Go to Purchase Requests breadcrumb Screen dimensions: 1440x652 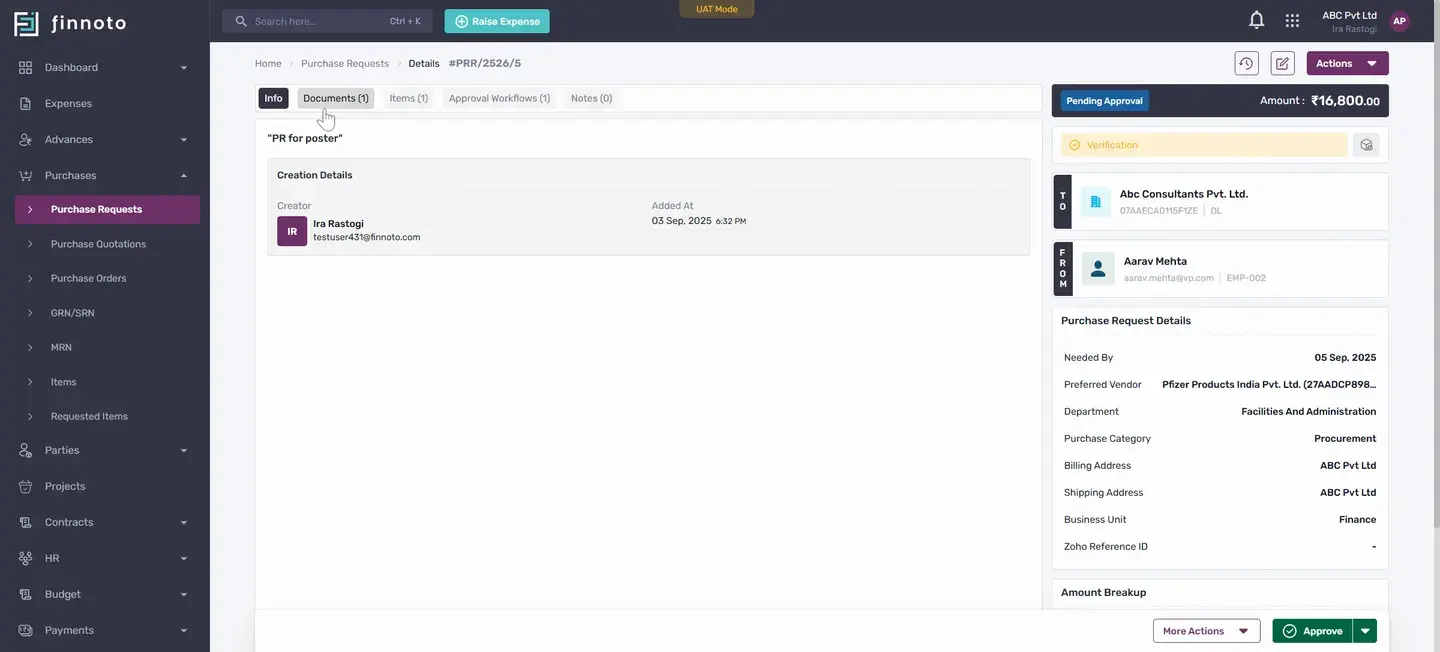(345, 63)
